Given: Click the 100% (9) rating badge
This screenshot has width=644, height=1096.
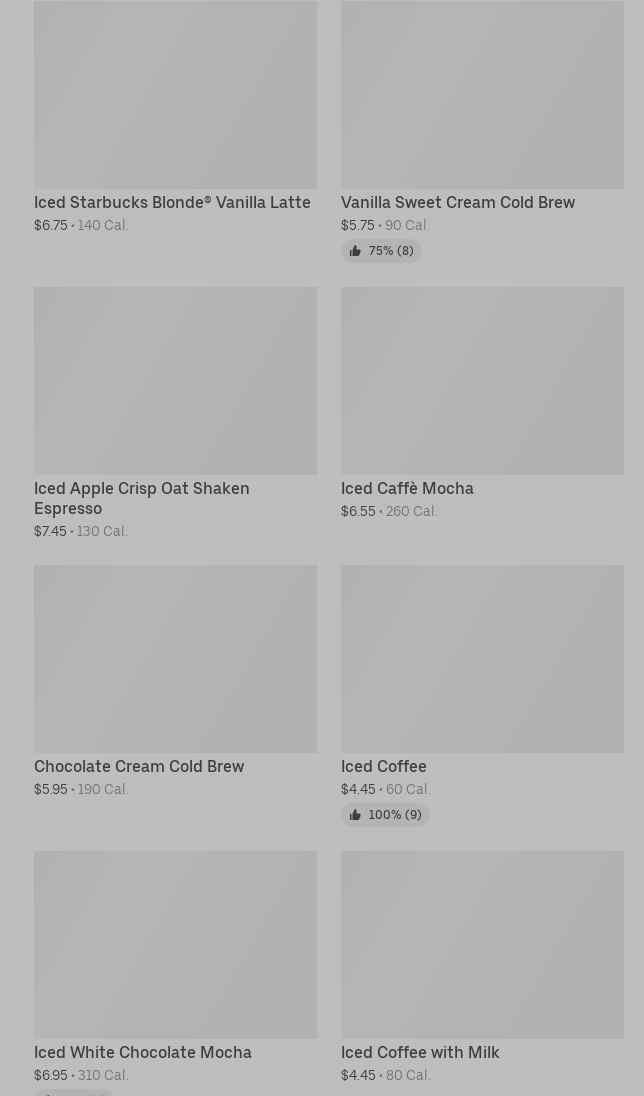Looking at the screenshot, I should (385, 815).
